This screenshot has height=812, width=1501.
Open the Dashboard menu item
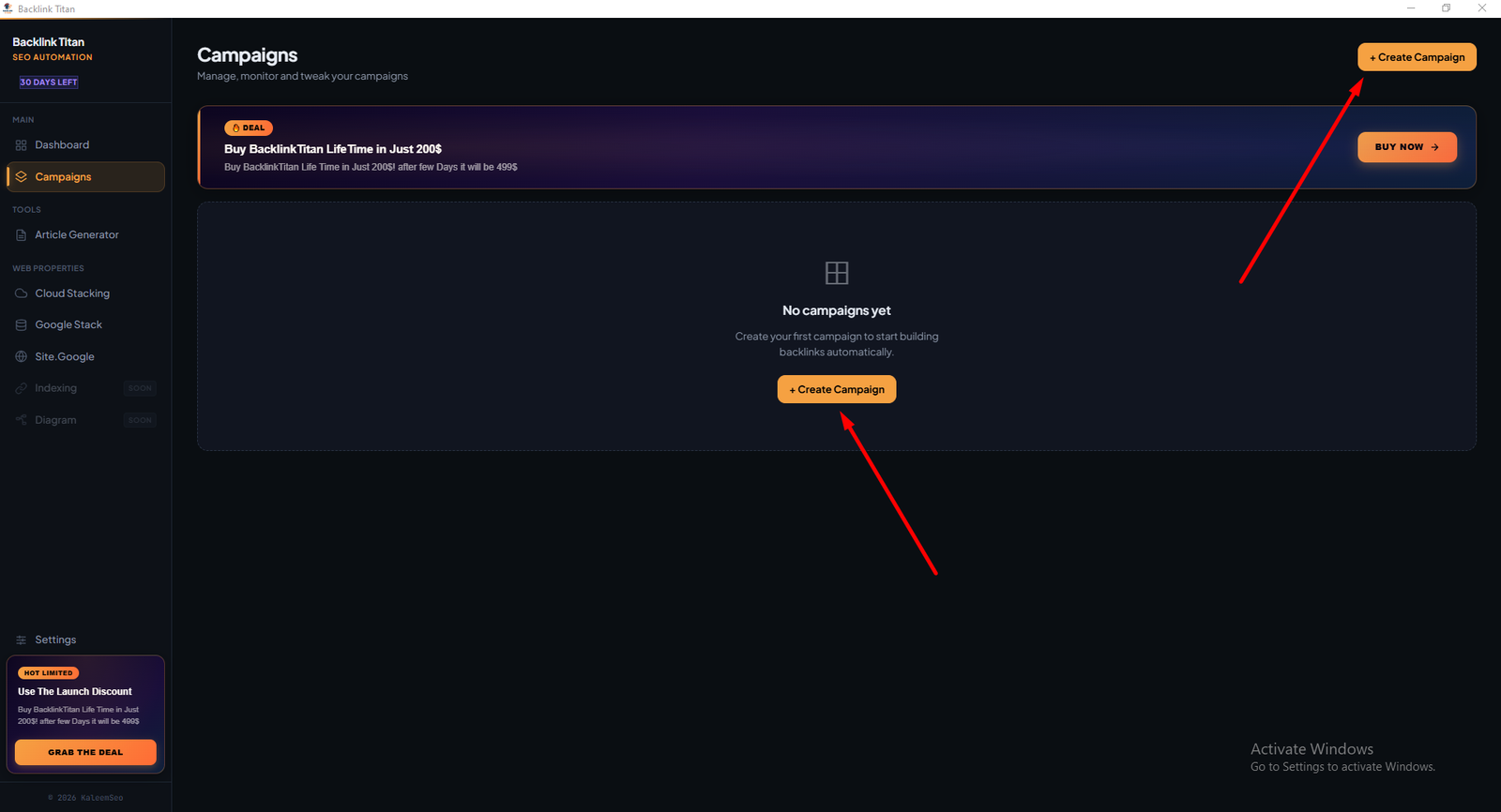click(x=85, y=145)
